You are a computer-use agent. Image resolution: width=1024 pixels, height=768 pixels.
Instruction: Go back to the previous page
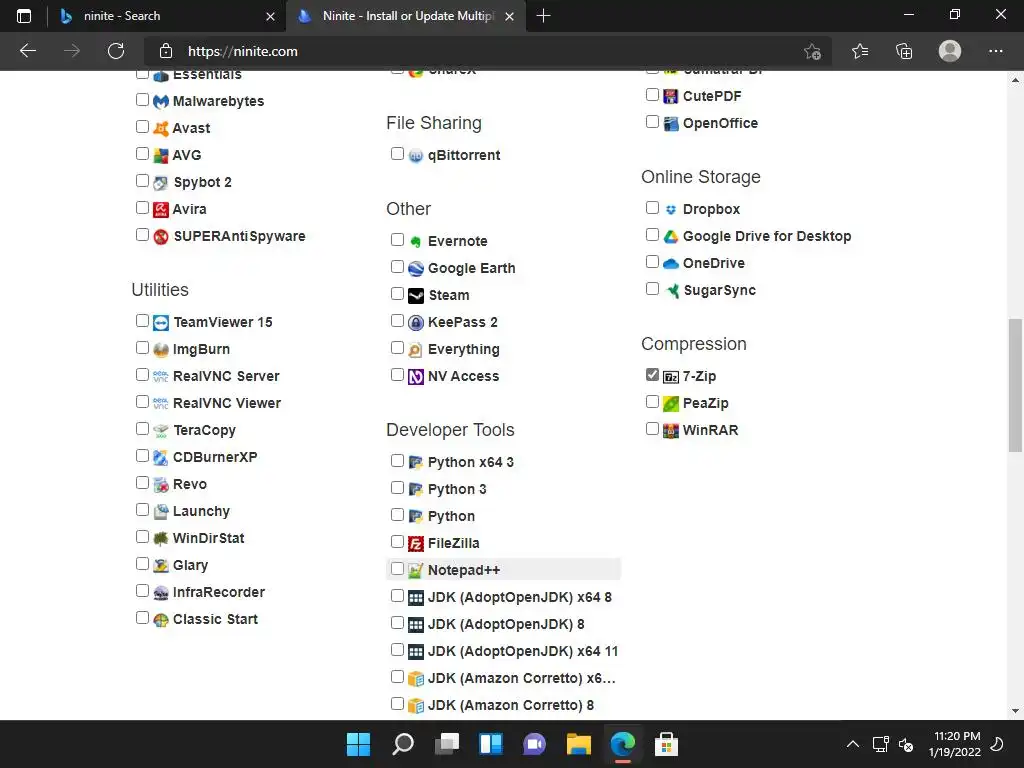27,51
